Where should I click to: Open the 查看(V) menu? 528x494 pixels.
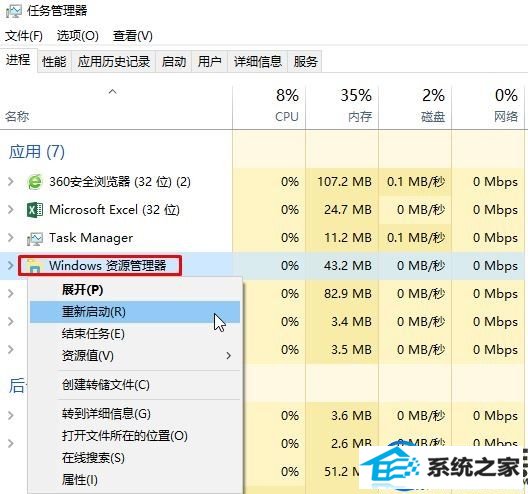(133, 36)
